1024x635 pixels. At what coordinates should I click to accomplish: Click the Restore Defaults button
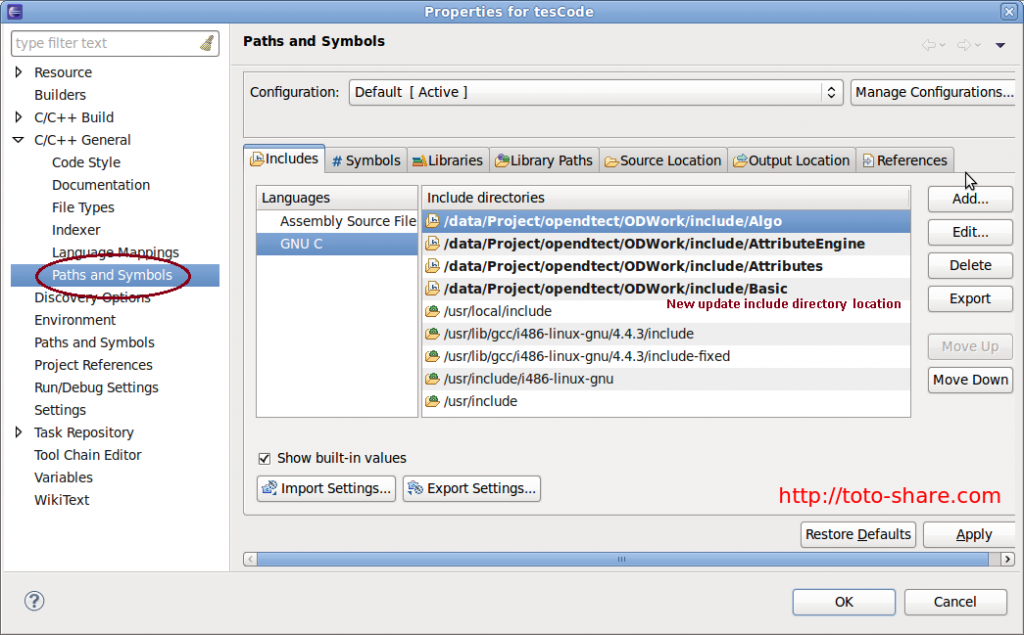click(858, 534)
